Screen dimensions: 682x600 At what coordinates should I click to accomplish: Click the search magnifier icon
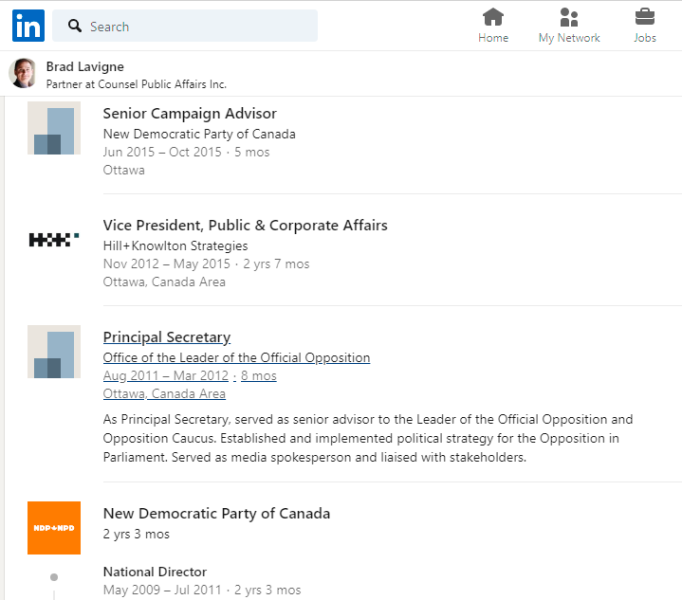75,26
